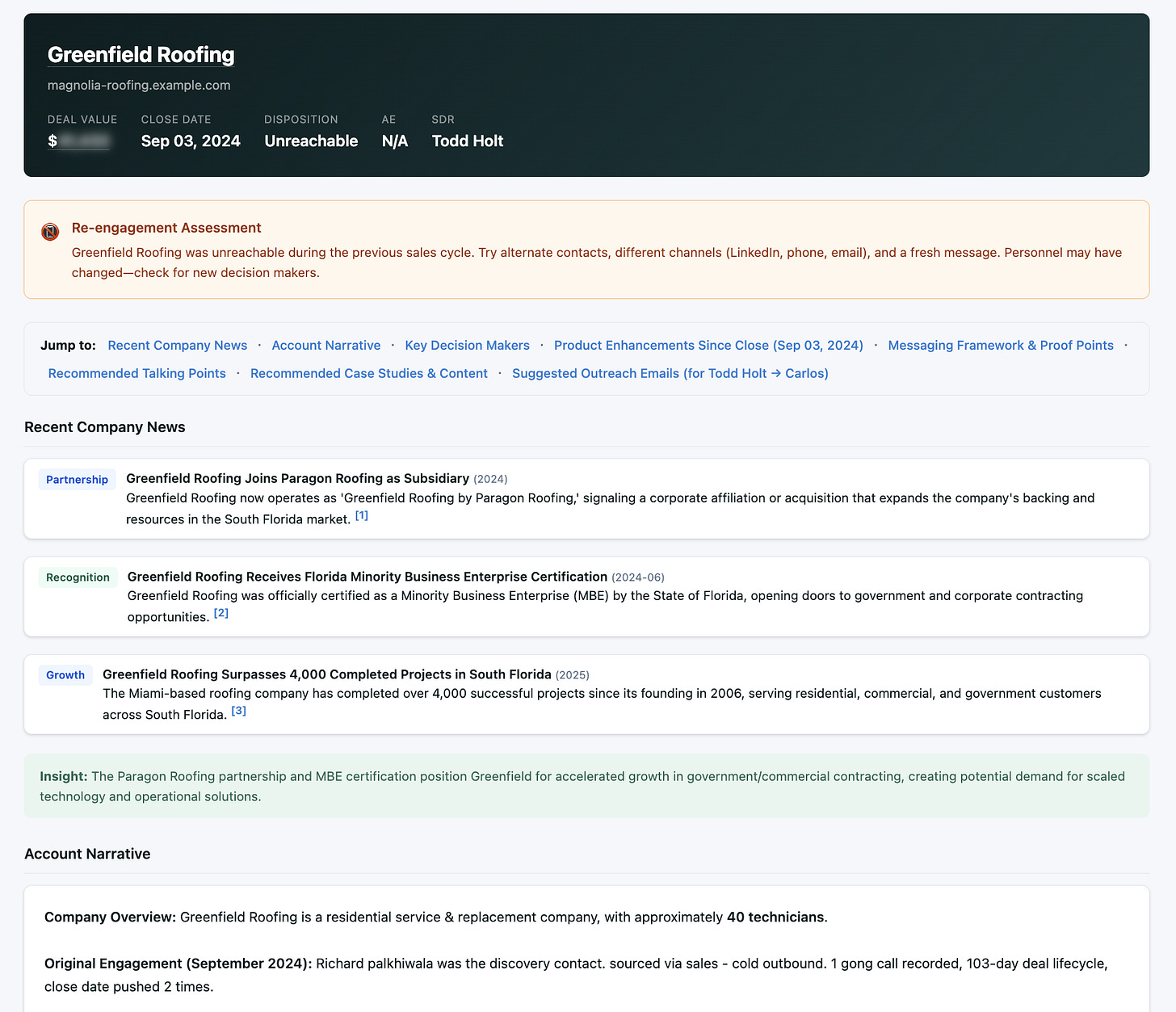Viewport: 1176px width, 1012px height.
Task: Click the Insight callout label
Action: coord(64,776)
